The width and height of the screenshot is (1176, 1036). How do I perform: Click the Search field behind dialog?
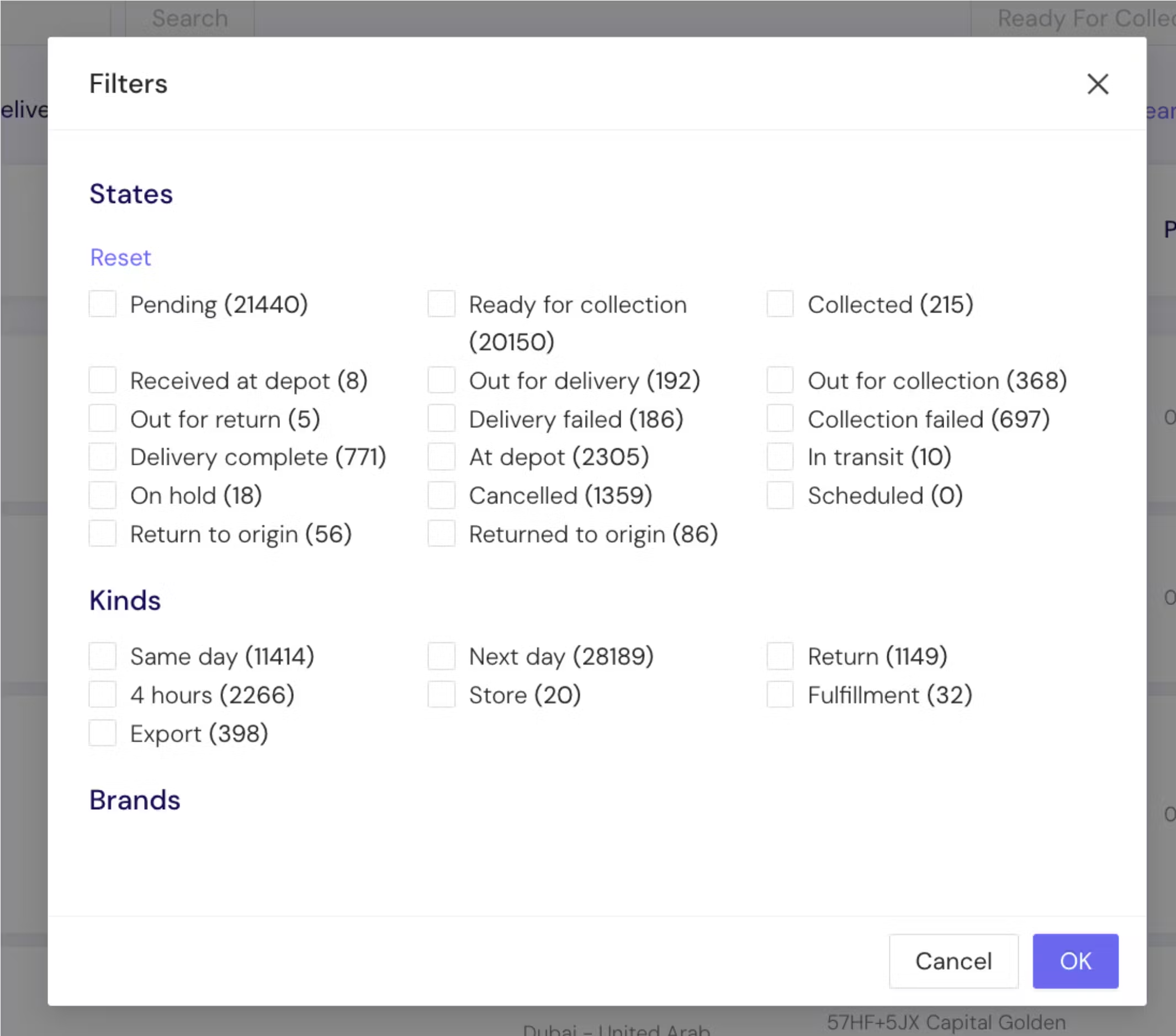pyautogui.click(x=190, y=18)
